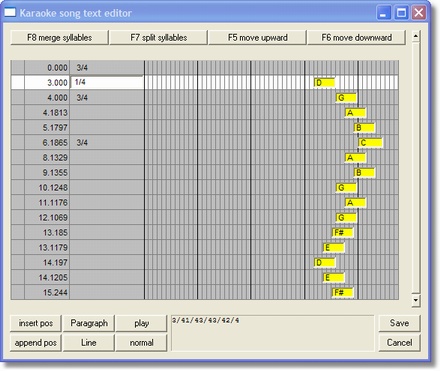Image resolution: width=440 pixels, height=371 pixels.
Task: Click the 13.1179 position cell
Action: (x=47, y=248)
